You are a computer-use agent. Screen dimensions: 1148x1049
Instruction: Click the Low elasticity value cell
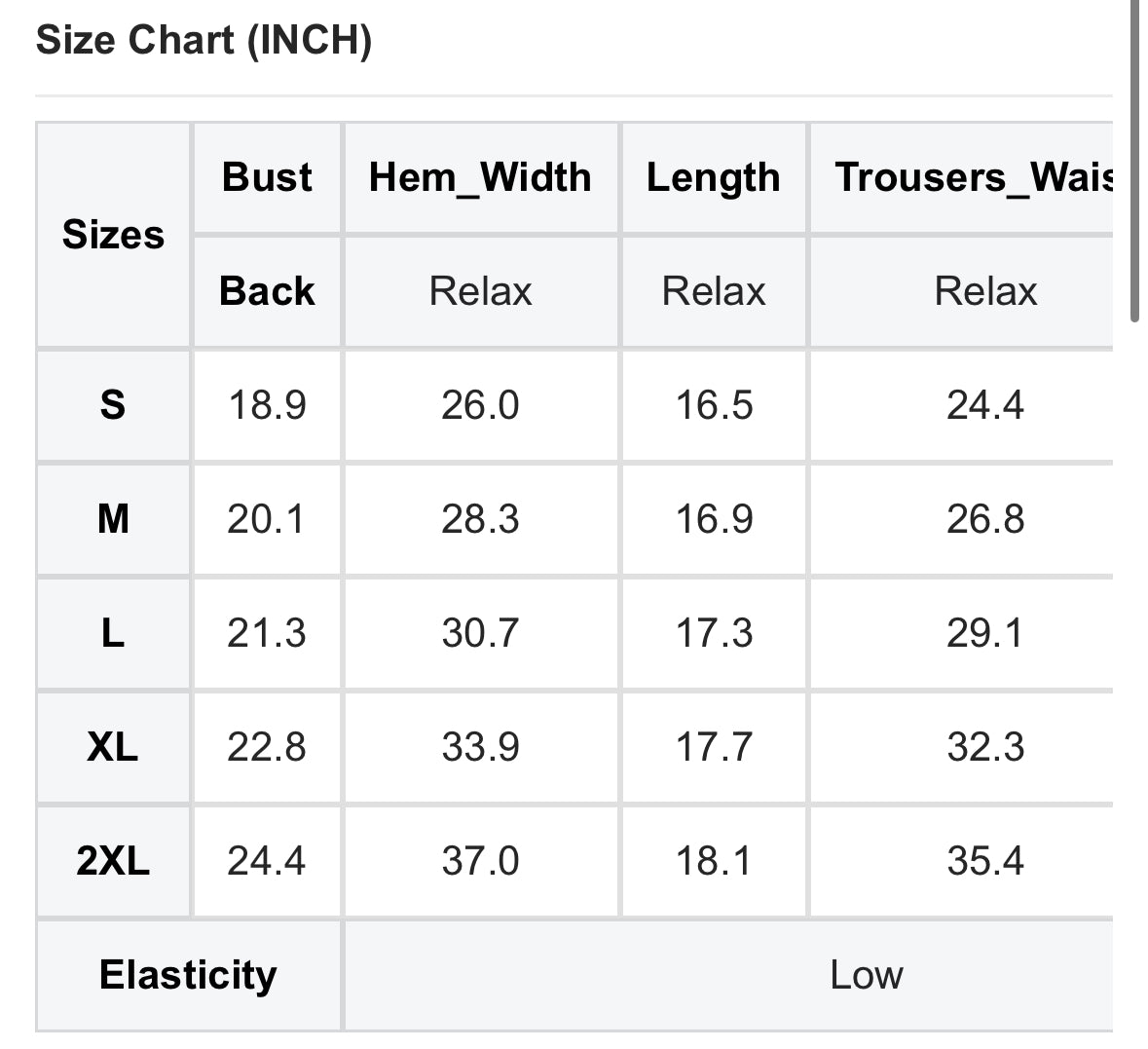coord(866,975)
